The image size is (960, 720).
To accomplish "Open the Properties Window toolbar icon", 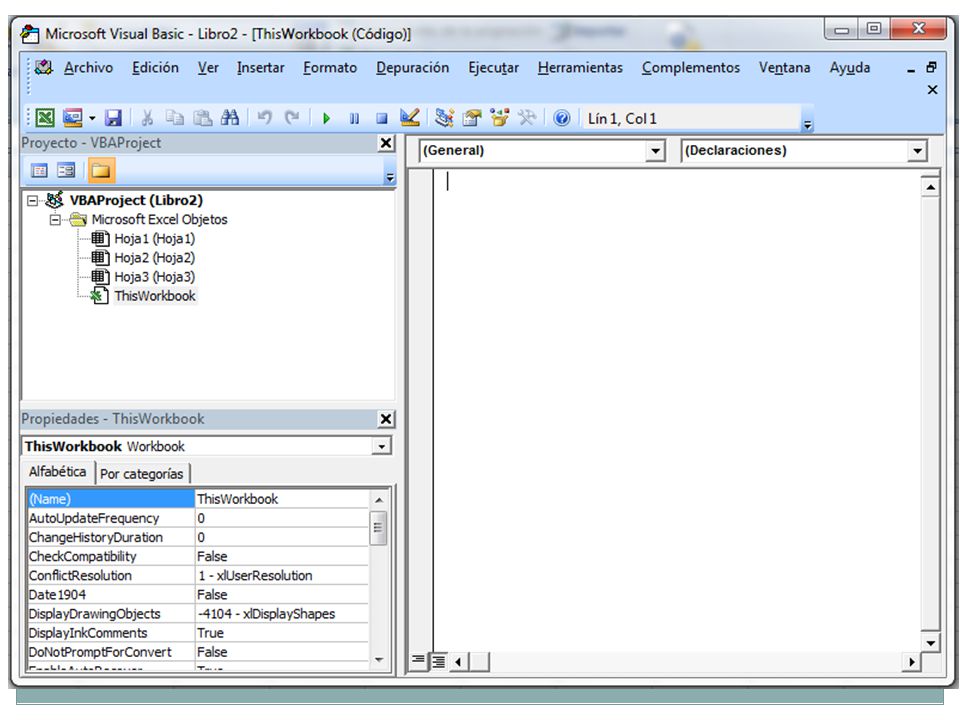I will (x=472, y=118).
